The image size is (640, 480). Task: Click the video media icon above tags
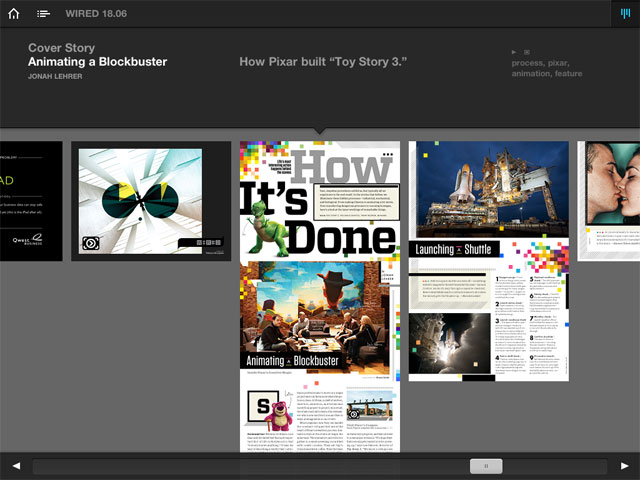click(x=514, y=52)
